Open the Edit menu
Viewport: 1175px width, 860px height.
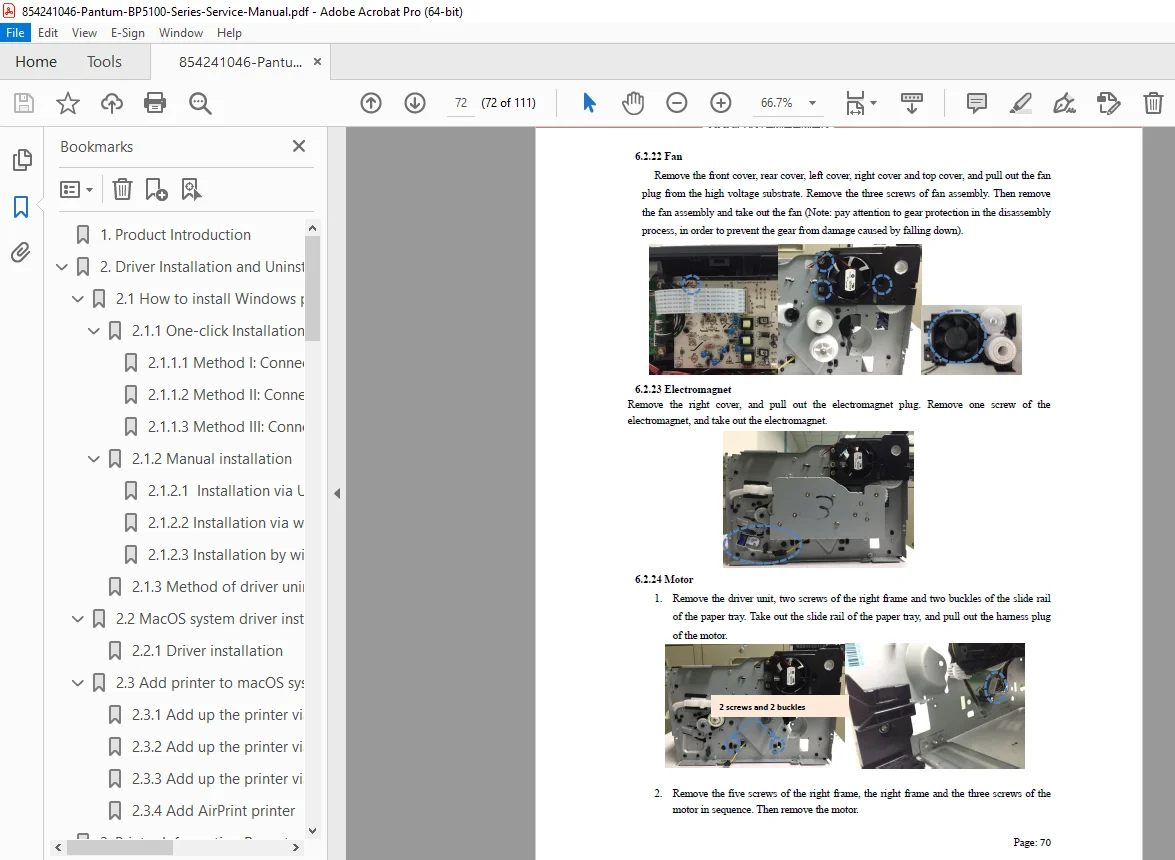pyautogui.click(x=48, y=32)
